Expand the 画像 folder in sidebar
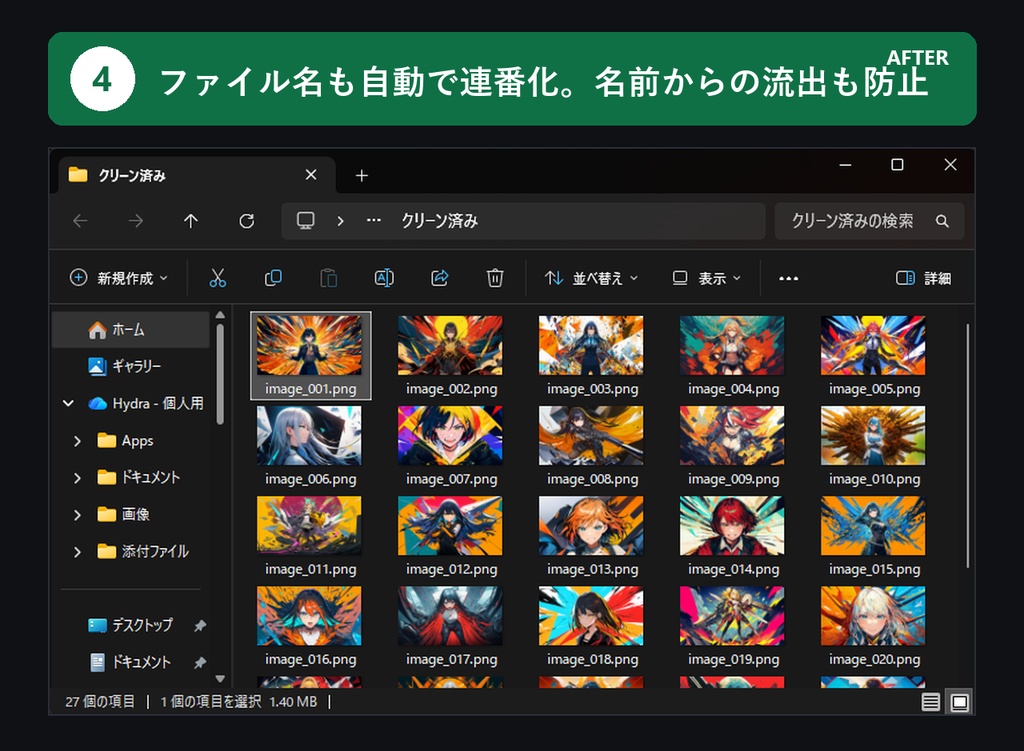Viewport: 1024px width, 751px height. click(x=77, y=515)
